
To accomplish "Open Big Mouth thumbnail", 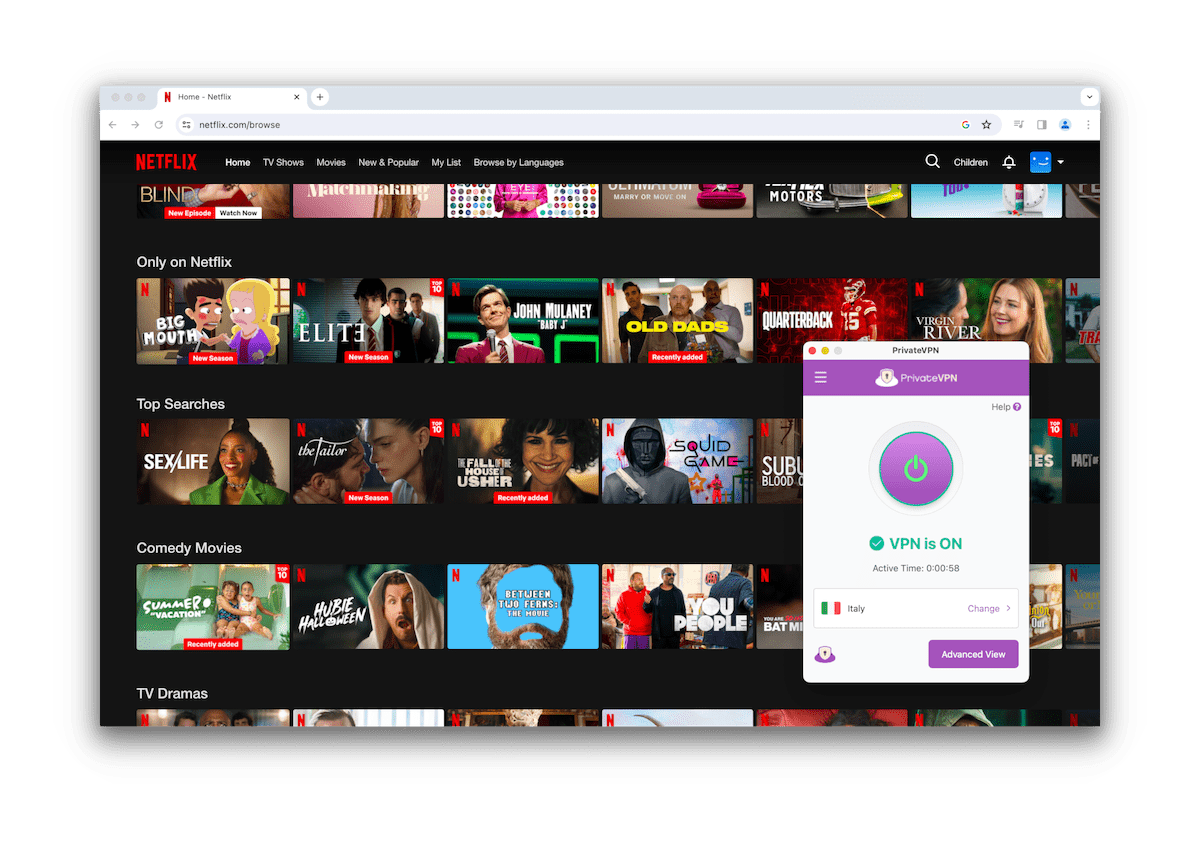I will pos(213,321).
